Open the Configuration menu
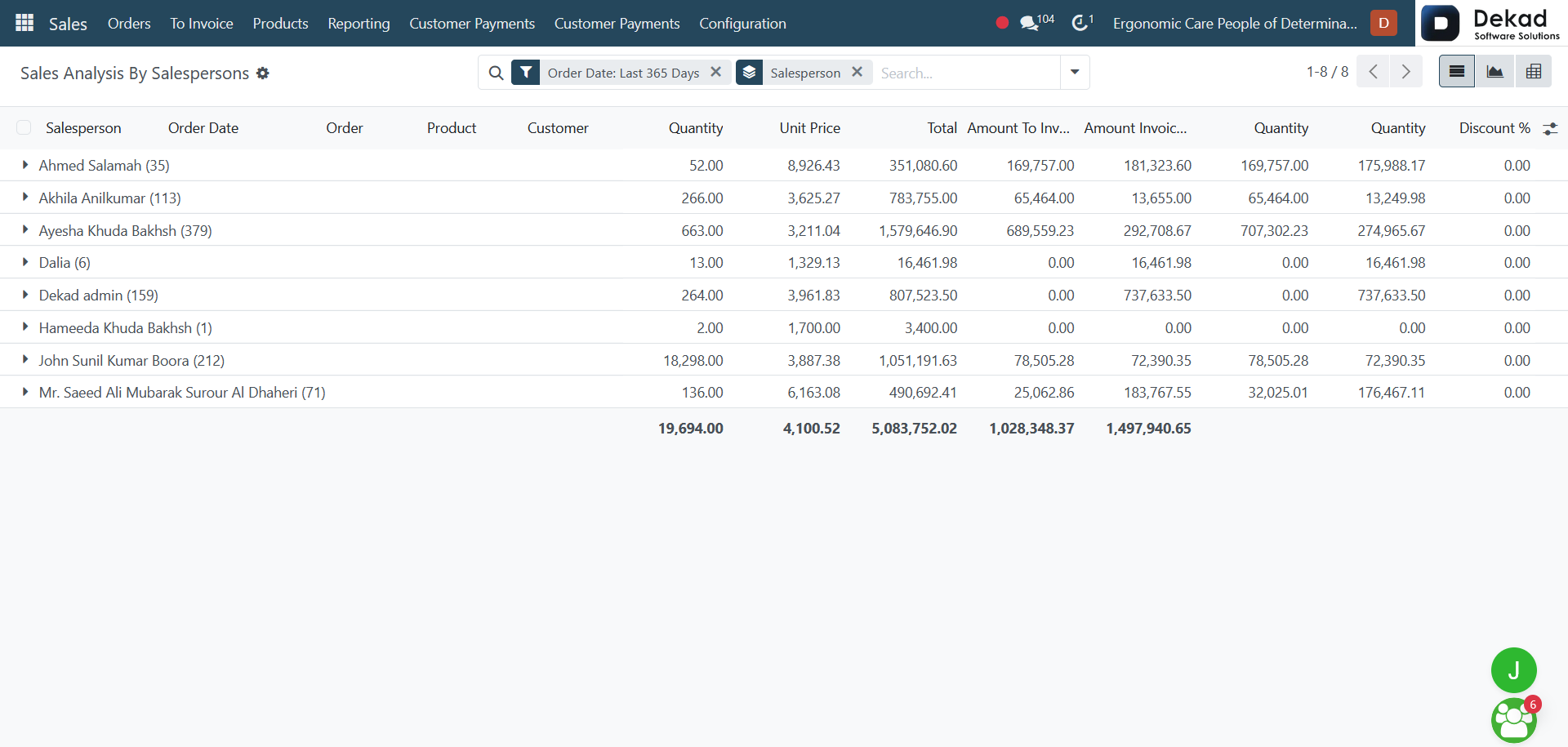The image size is (1568, 747). coord(742,24)
